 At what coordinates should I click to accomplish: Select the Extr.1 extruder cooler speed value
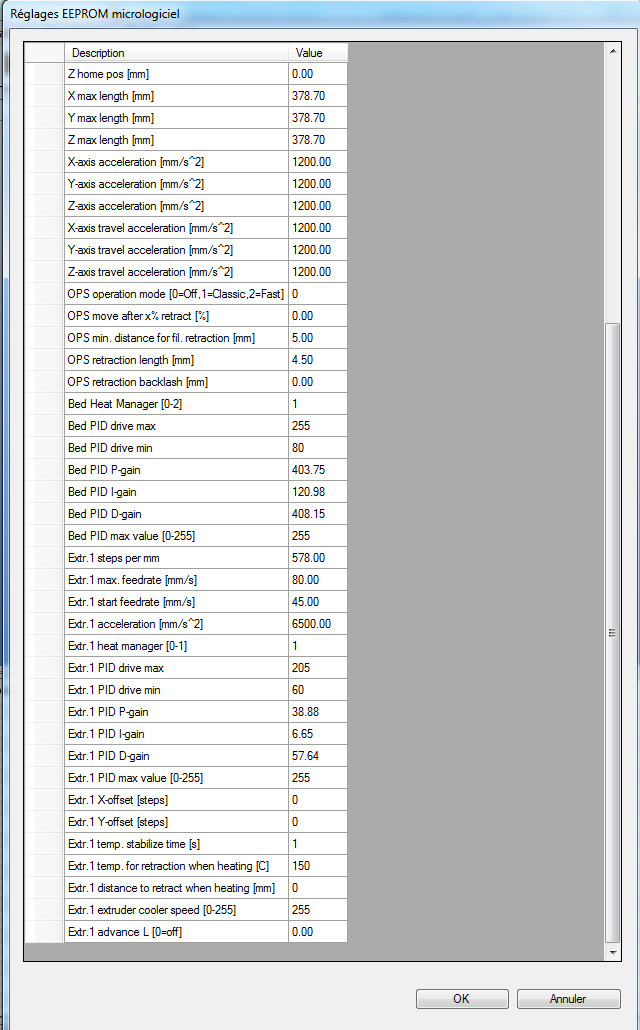coord(318,910)
